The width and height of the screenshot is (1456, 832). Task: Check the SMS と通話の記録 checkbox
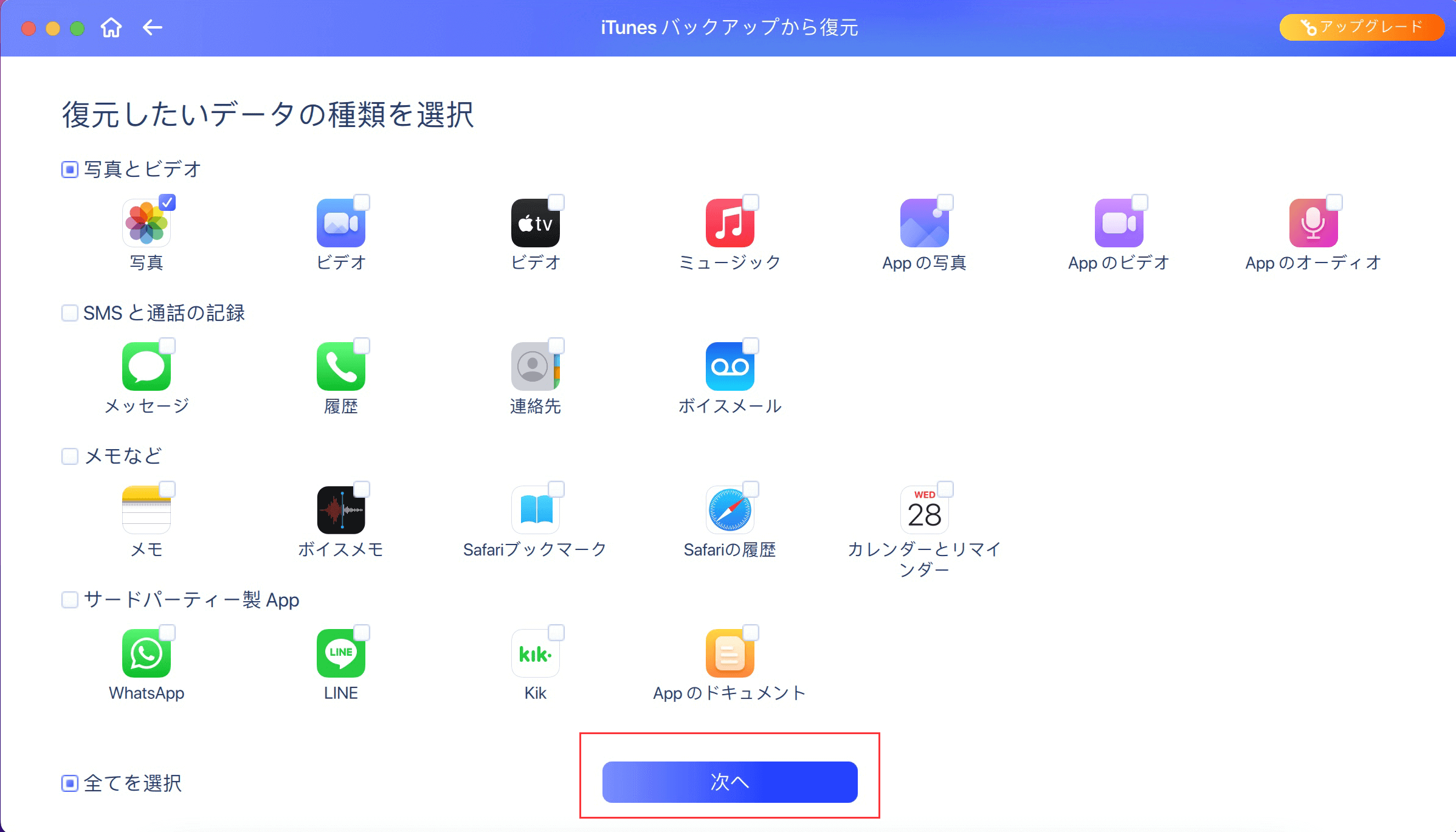coord(70,313)
